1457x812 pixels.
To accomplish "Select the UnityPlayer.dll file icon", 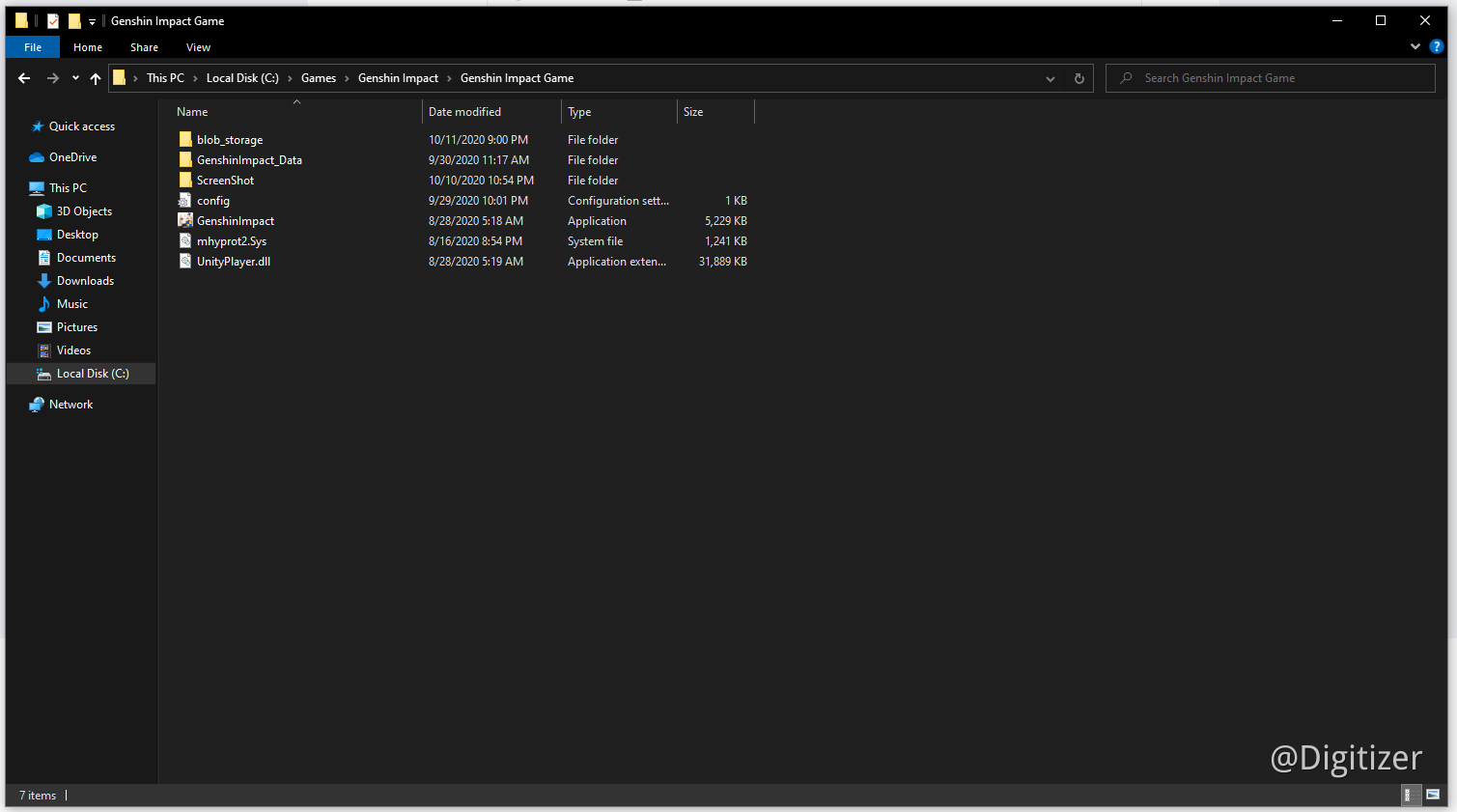I will (x=185, y=262).
